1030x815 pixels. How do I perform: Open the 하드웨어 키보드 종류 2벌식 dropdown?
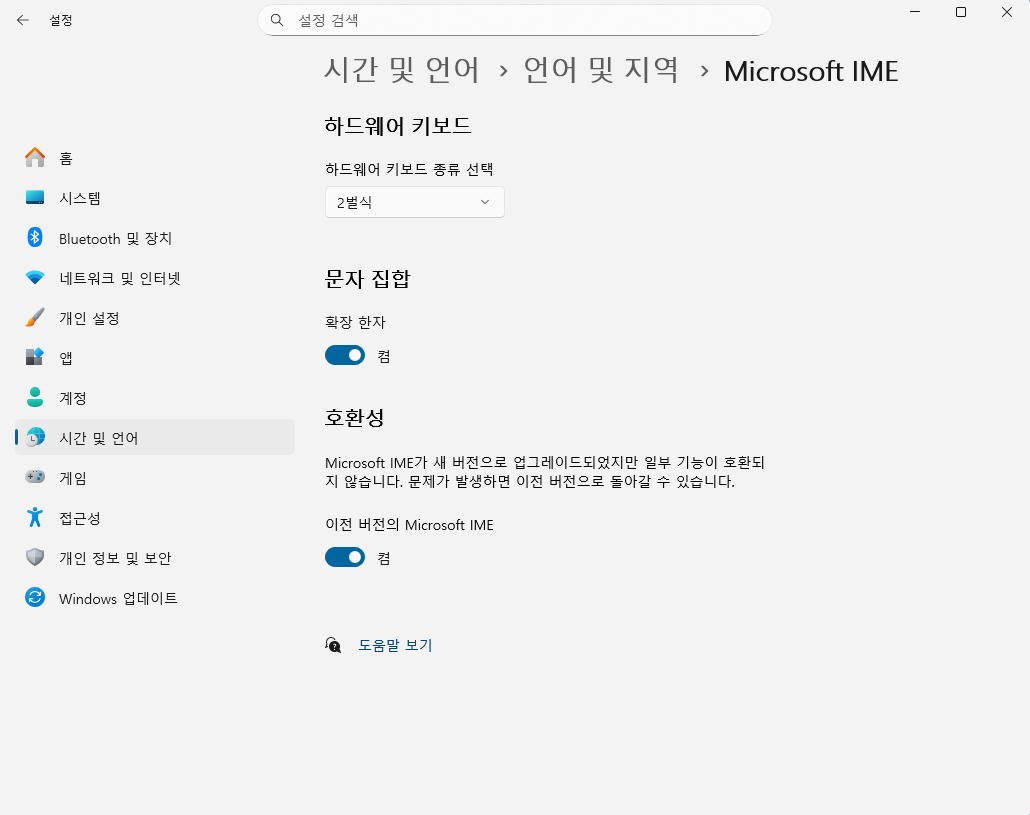coord(414,202)
